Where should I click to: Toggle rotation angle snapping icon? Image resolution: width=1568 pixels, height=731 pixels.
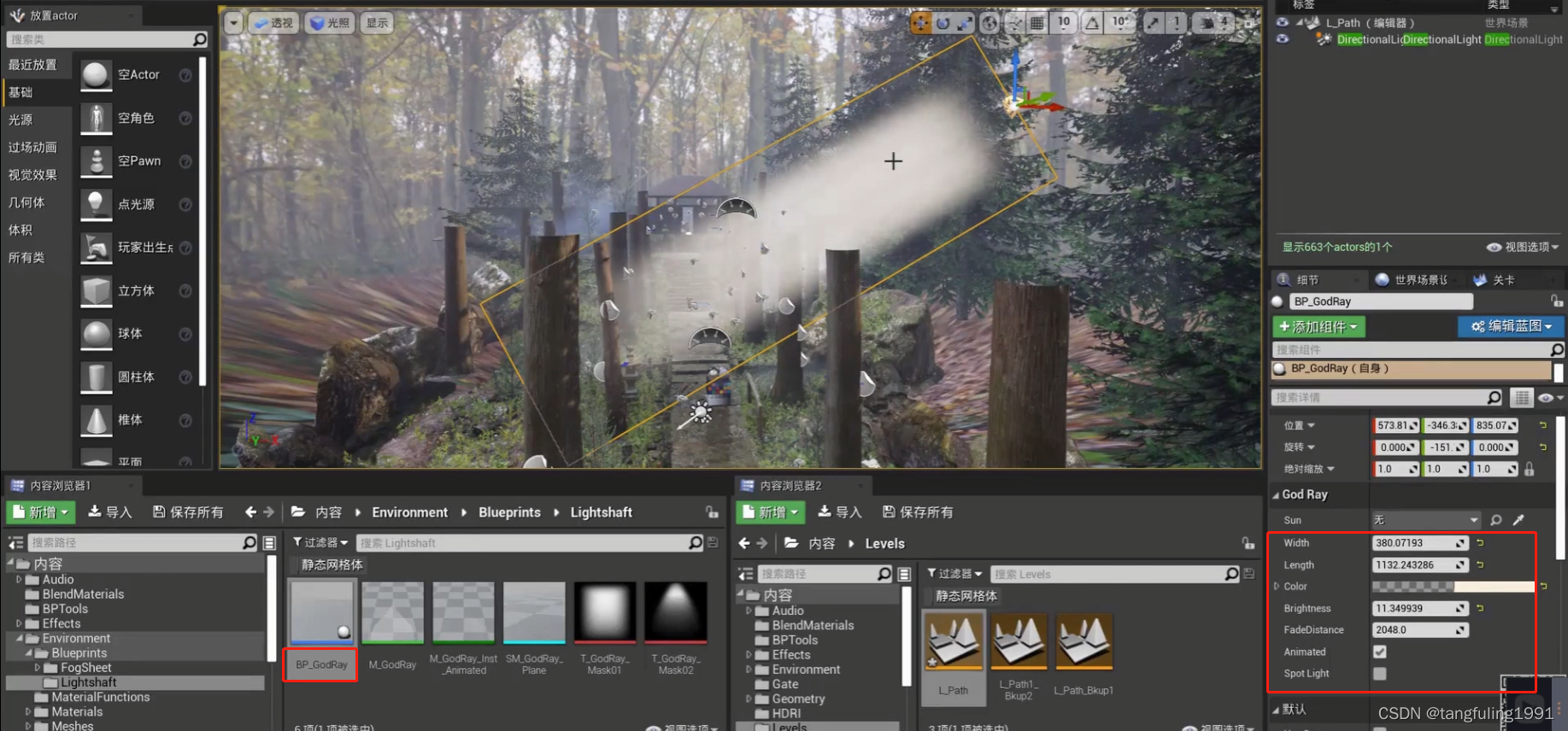pos(1093,23)
